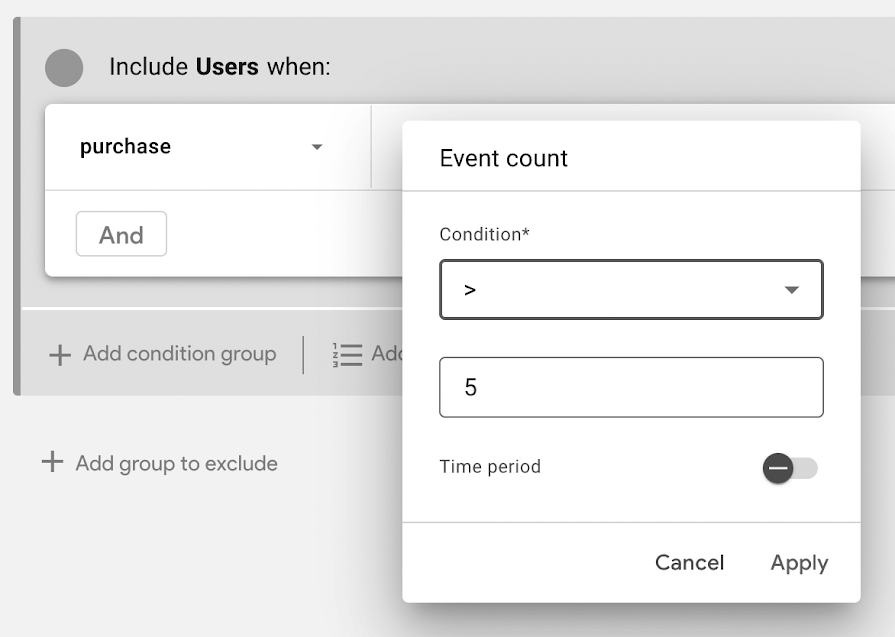Enable the Time period toggle
Screen dimensions: 895x637
790,468
